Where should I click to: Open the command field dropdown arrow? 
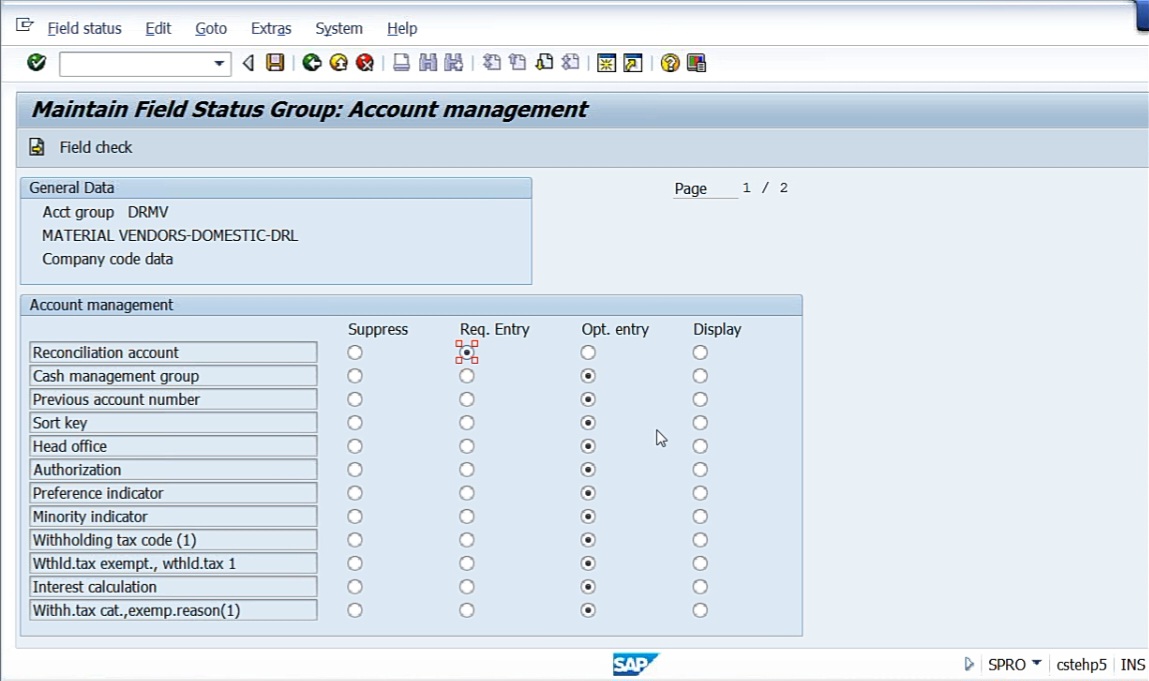click(x=218, y=64)
